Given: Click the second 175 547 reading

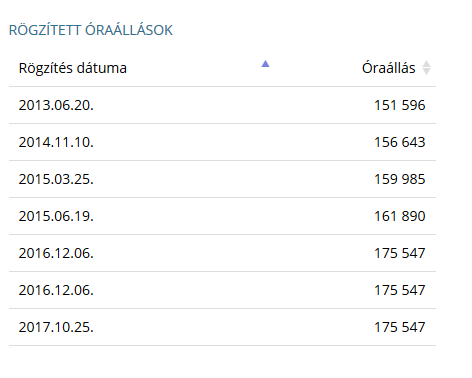Looking at the screenshot, I should coord(400,290).
